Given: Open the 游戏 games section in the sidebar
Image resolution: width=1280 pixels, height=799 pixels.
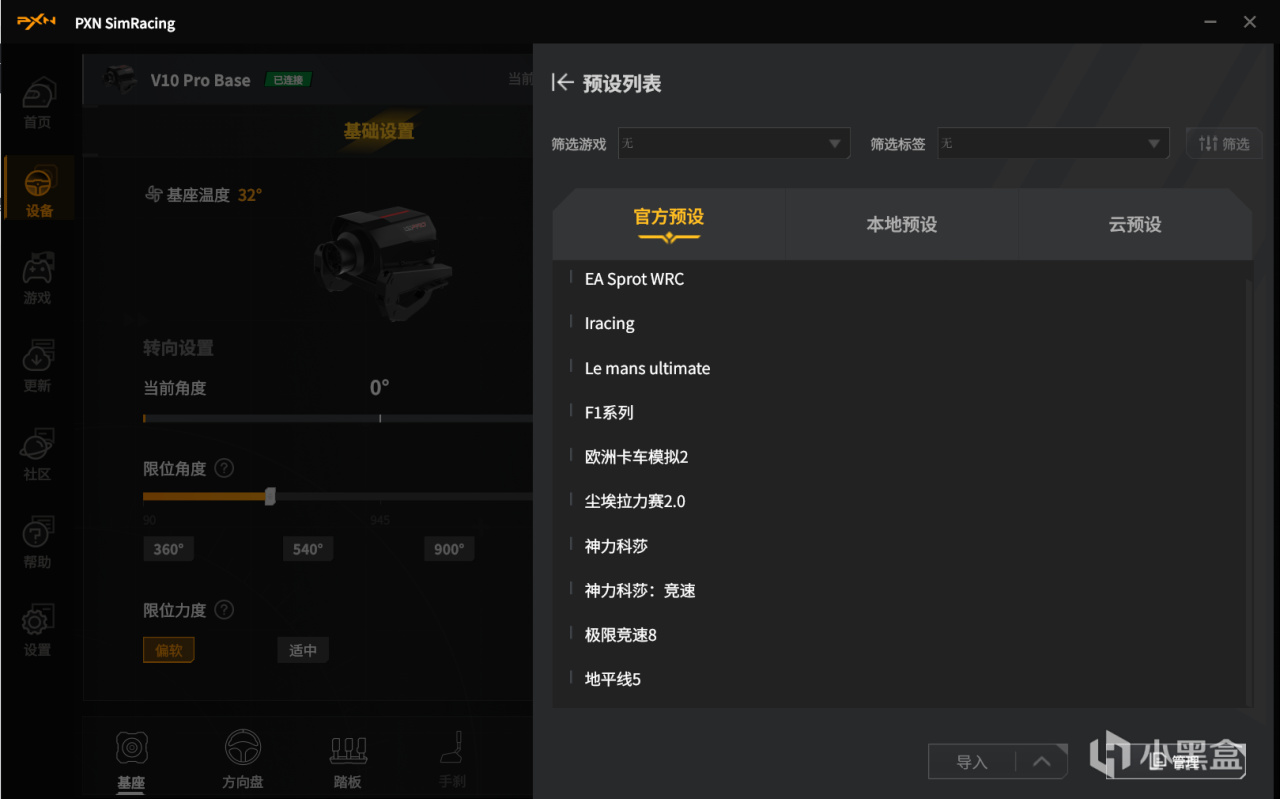Looking at the screenshot, I should tap(38, 279).
